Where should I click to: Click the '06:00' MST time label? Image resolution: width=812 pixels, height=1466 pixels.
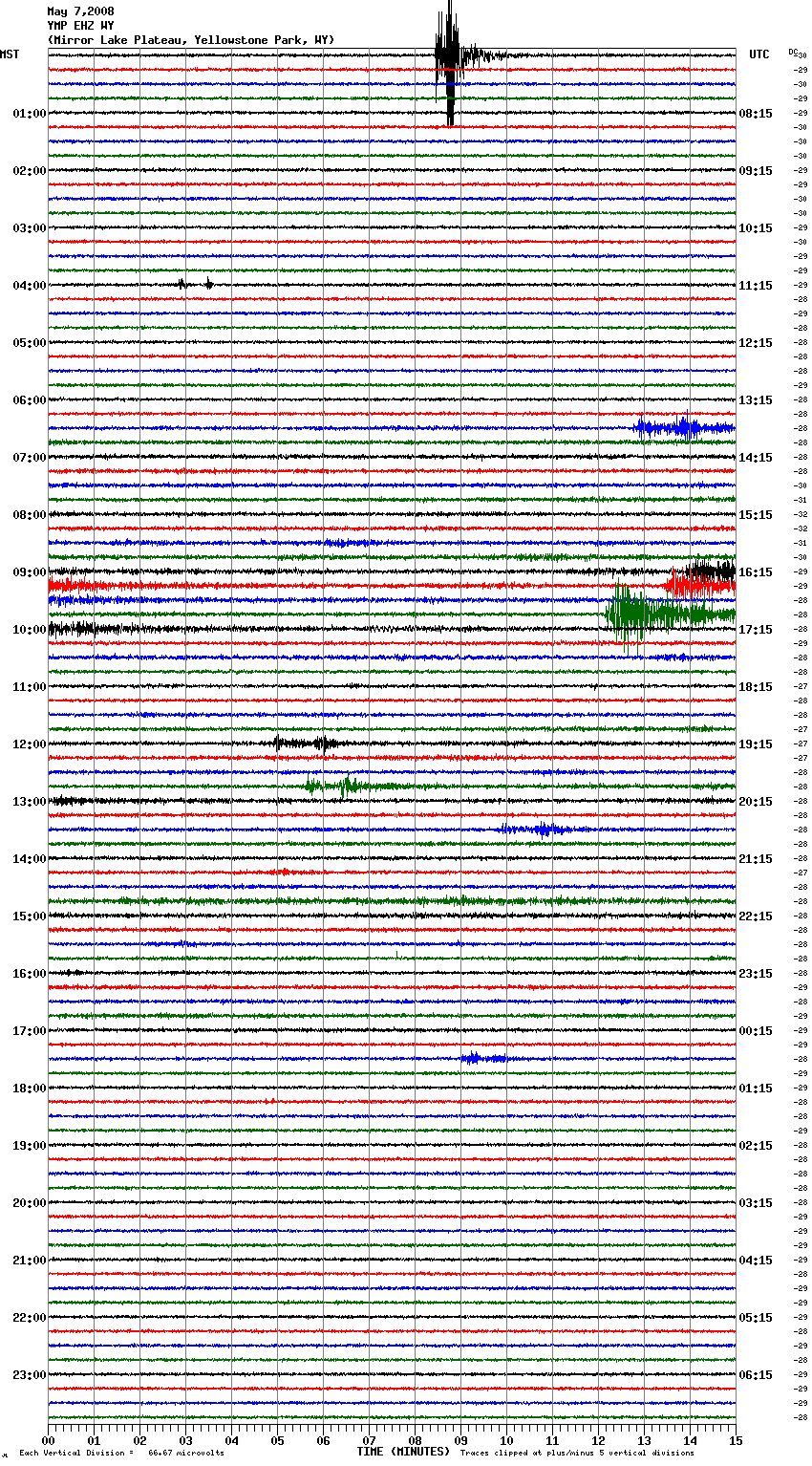[x=30, y=400]
